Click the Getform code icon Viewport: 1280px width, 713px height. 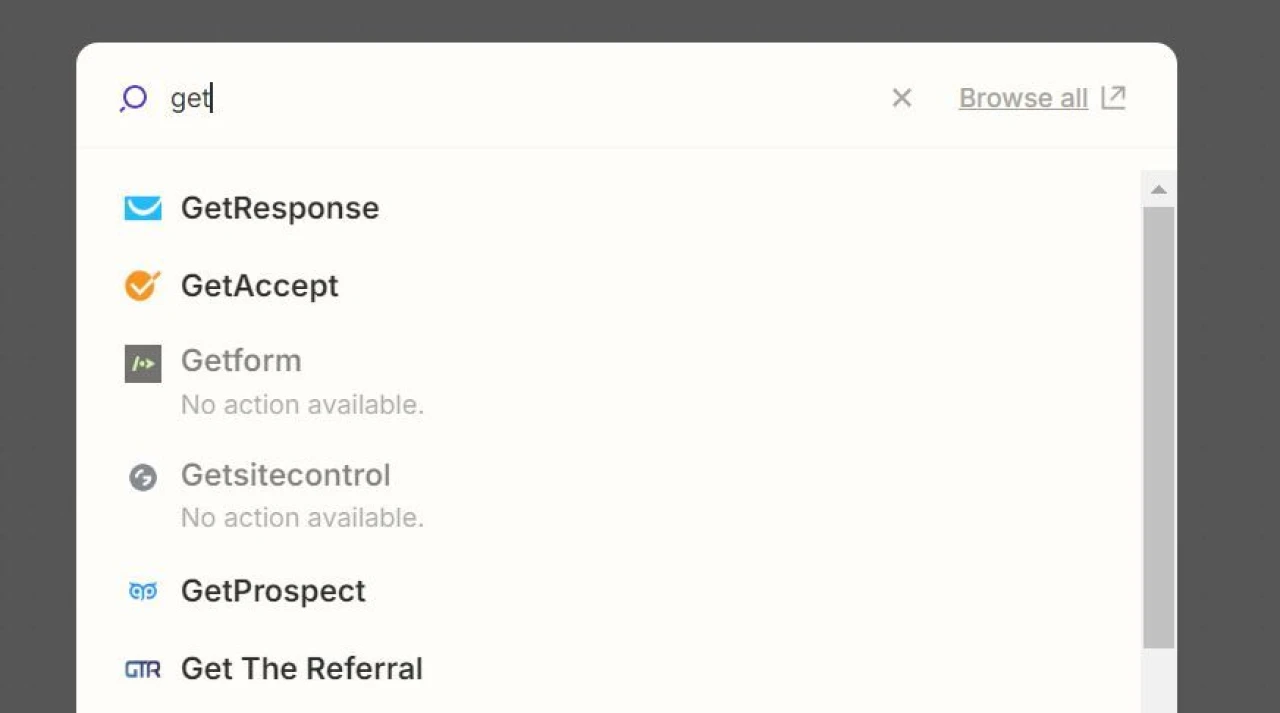(x=143, y=363)
